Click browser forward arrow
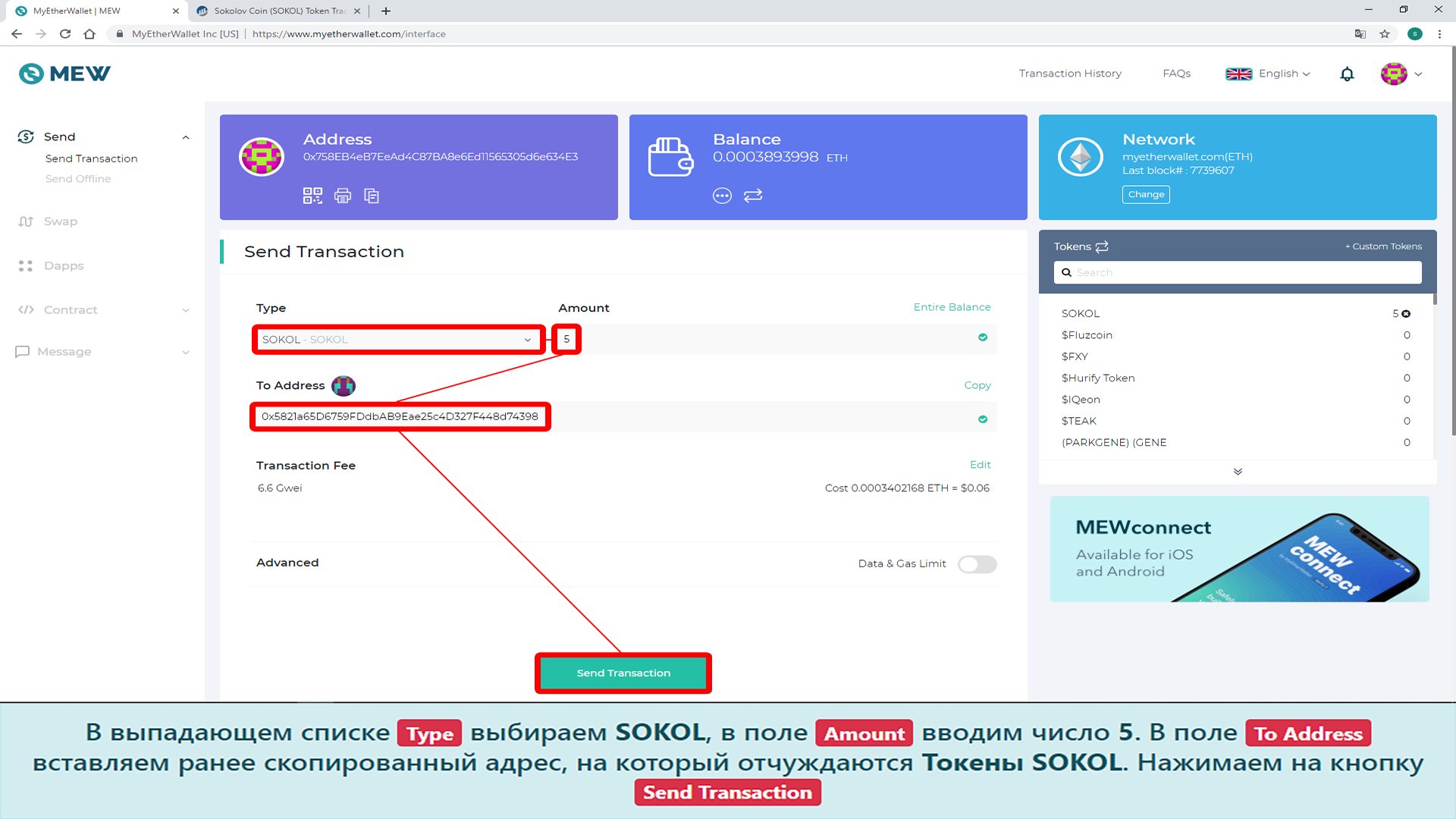The width and height of the screenshot is (1456, 819). coord(41,34)
